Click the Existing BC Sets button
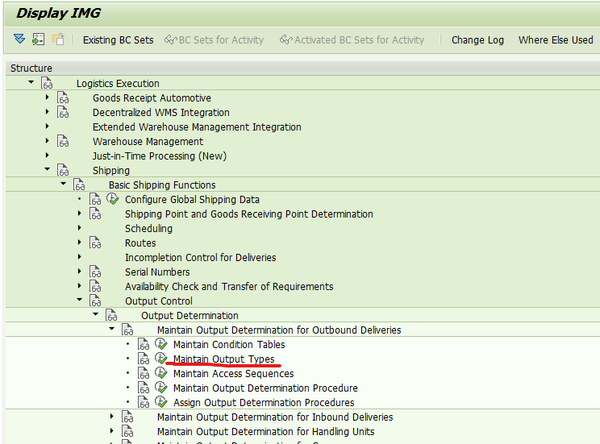The width and height of the screenshot is (600, 444). coord(118,40)
